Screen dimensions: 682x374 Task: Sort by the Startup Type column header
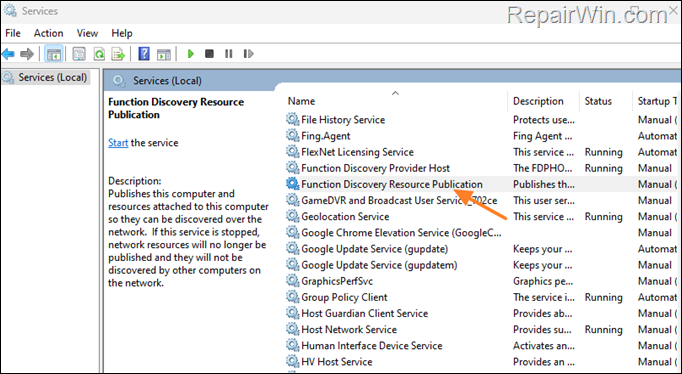point(657,101)
